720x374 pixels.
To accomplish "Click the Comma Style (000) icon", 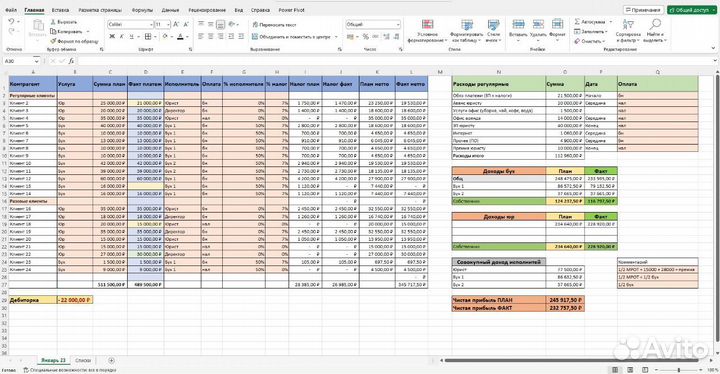I will tap(376, 37).
